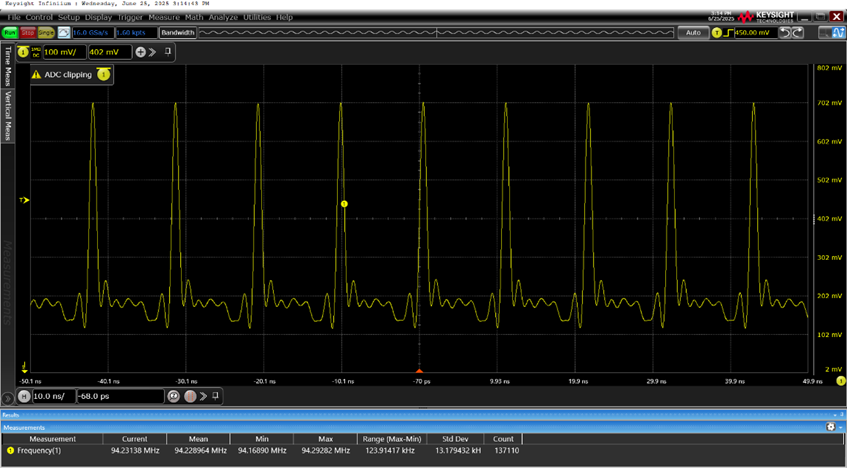This screenshot has width=847, height=468.
Task: Open the measurements settings gear icon
Action: (x=830, y=427)
